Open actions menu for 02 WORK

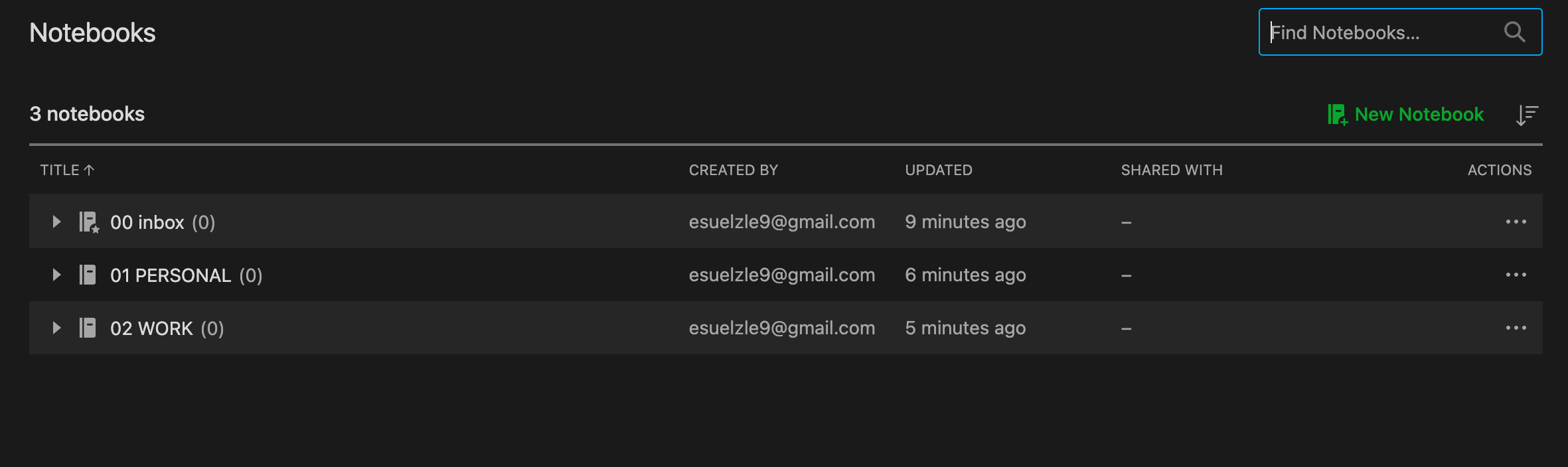1516,328
